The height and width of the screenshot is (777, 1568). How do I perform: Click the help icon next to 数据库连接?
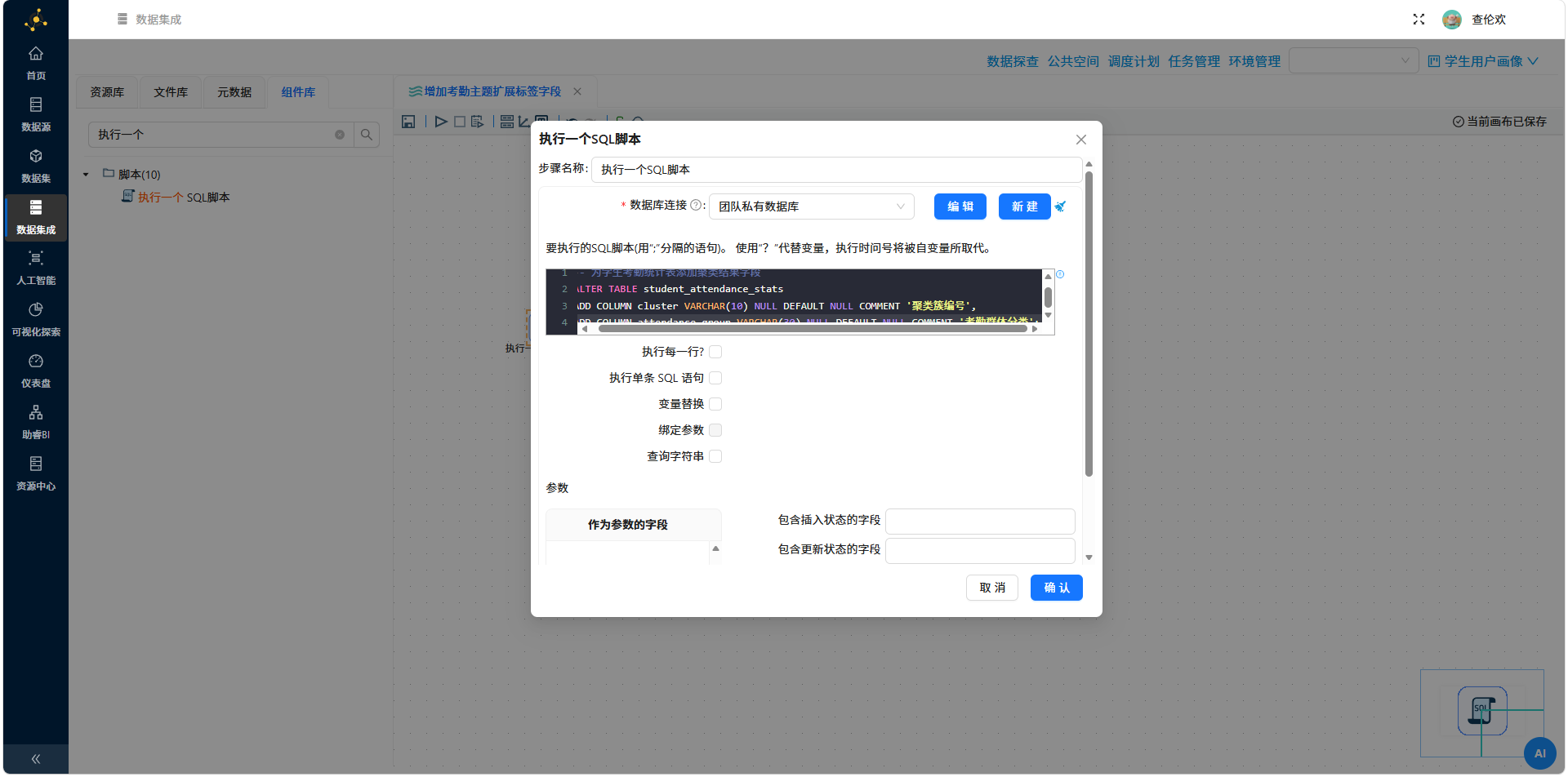(696, 205)
